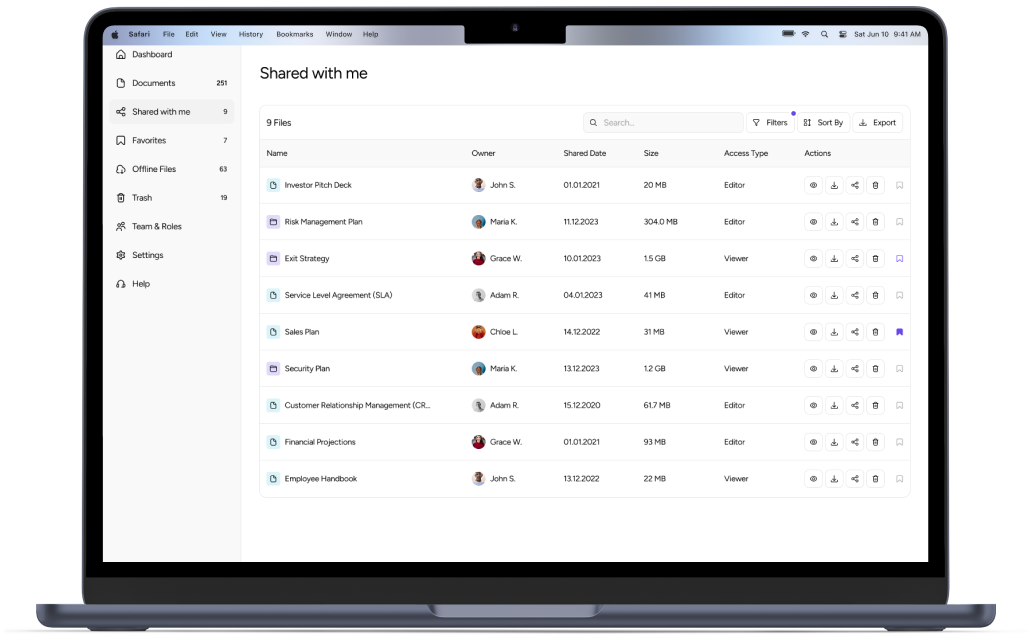Delete the Security Plan folder
The image size is (1028, 636).
875,369
